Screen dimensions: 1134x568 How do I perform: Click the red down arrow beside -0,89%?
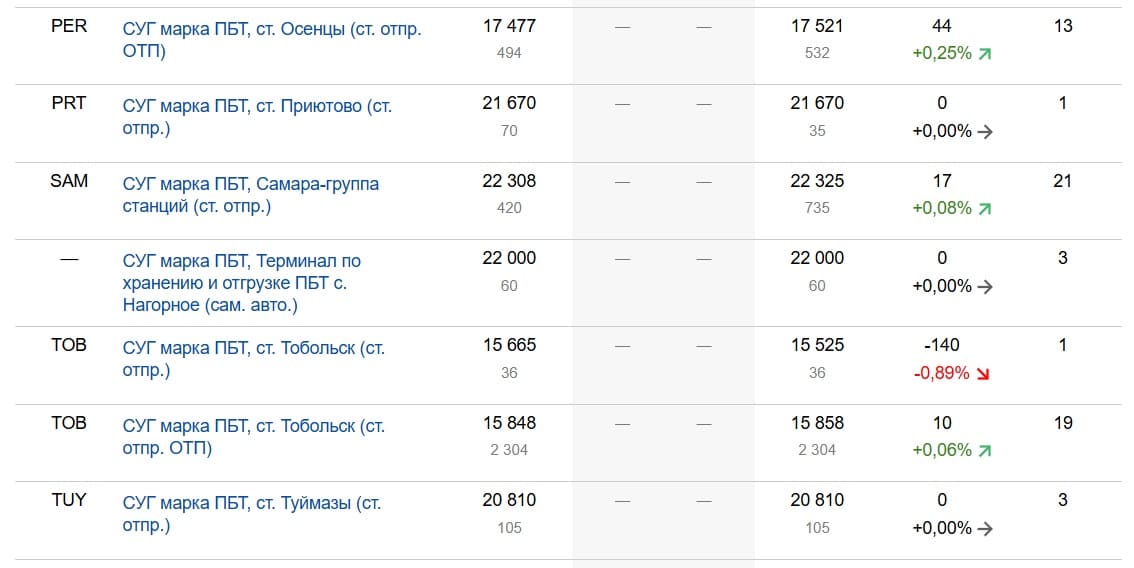pos(985,373)
